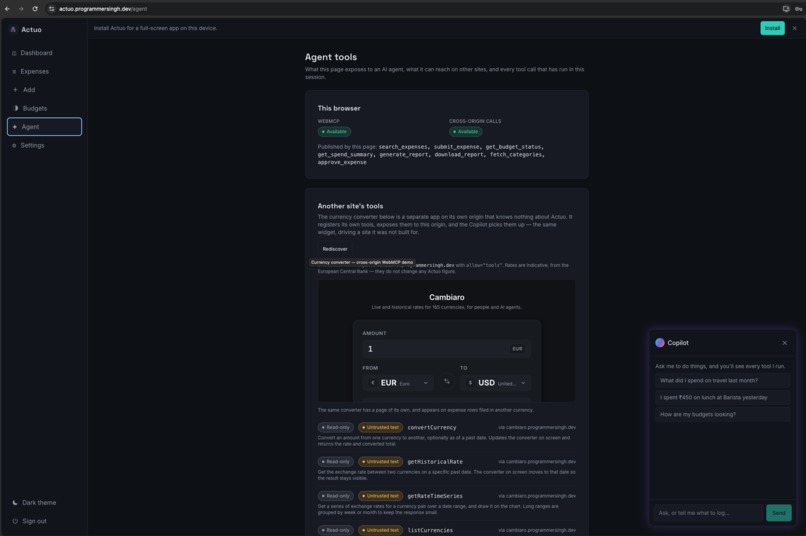This screenshot has height=536, width=806.
Task: Click the Untrusted text badge next to convertCurrency
Action: [380, 427]
